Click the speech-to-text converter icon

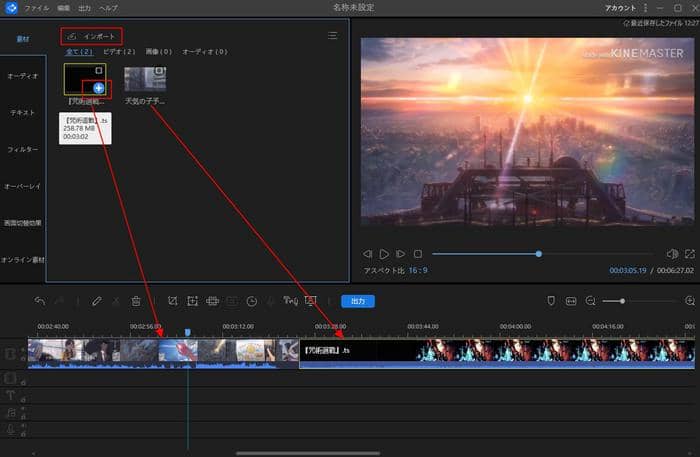coord(291,301)
